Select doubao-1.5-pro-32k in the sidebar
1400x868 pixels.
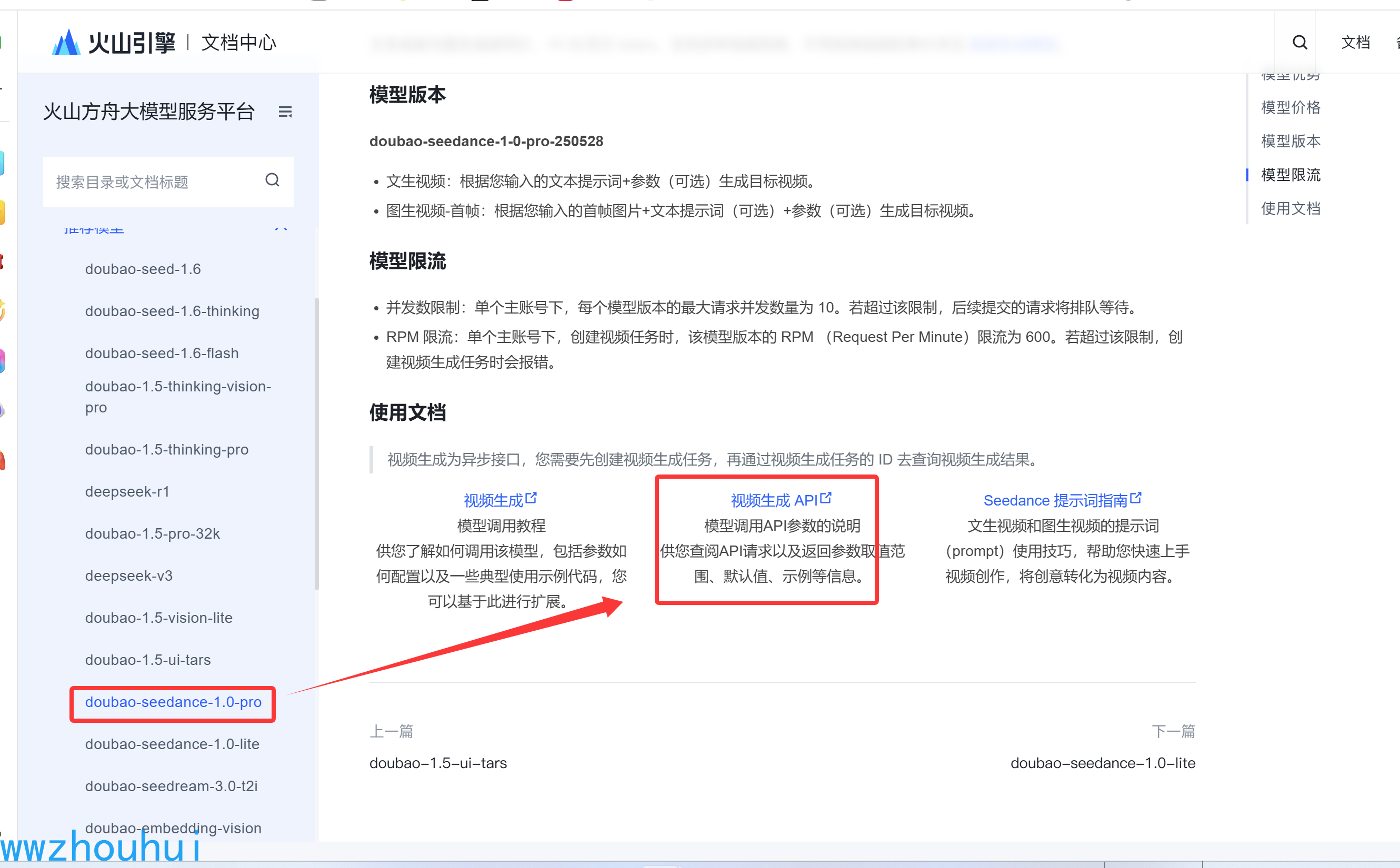tap(153, 534)
